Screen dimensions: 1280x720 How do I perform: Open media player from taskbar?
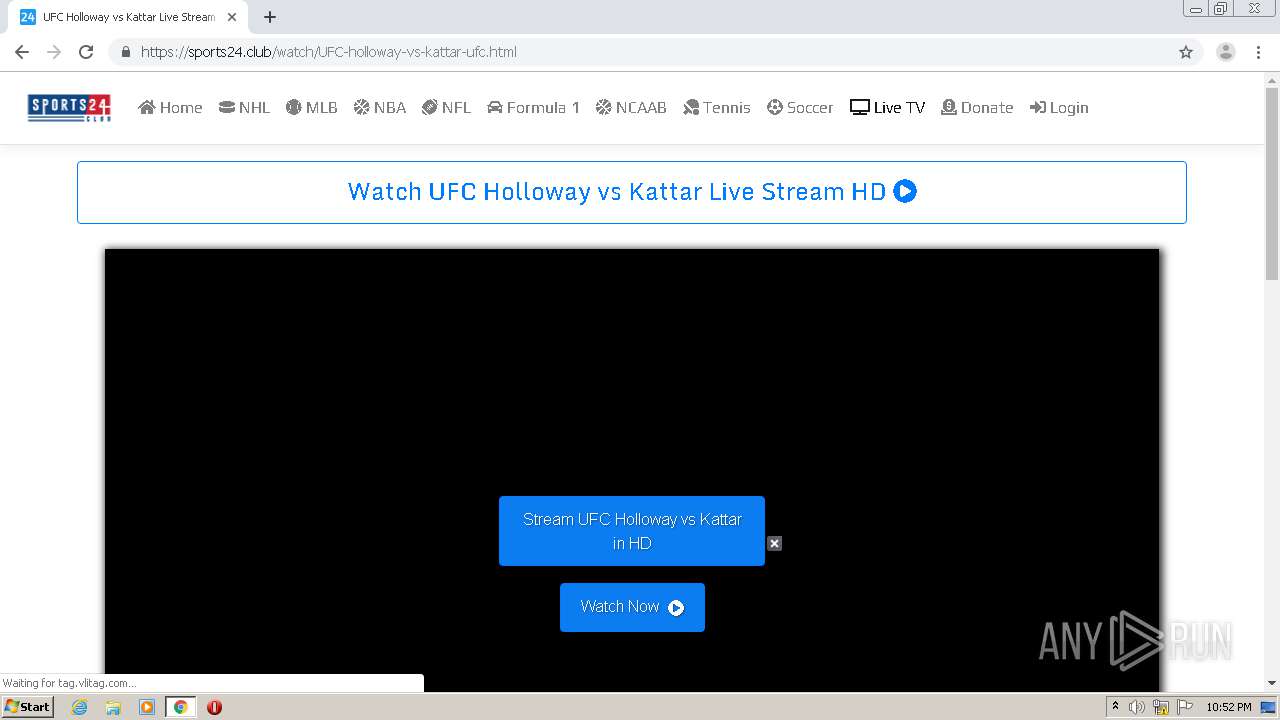click(x=147, y=707)
